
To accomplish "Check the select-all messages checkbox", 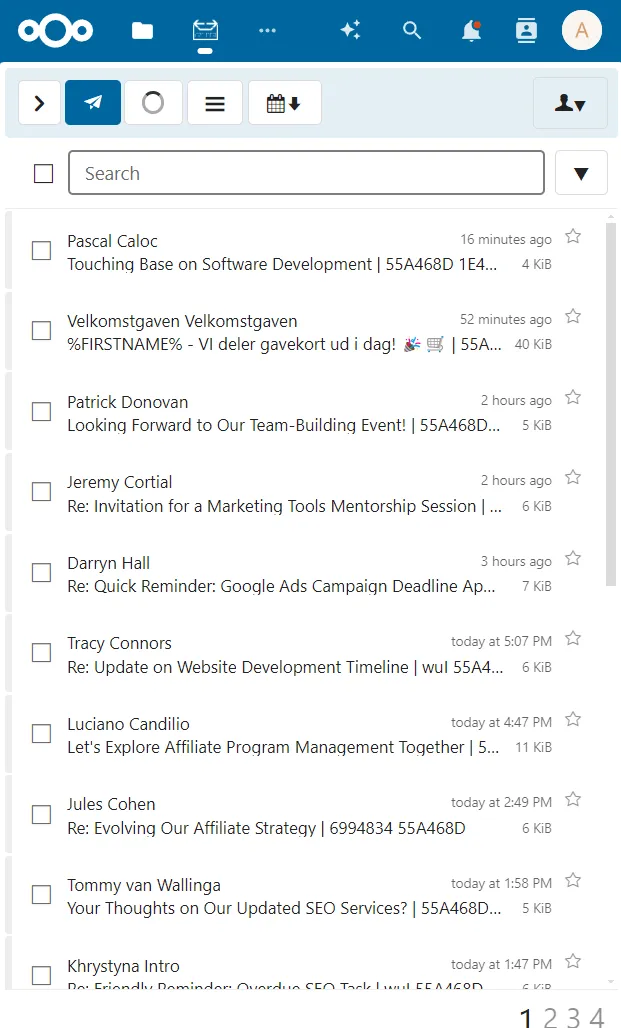I will (x=43, y=174).
